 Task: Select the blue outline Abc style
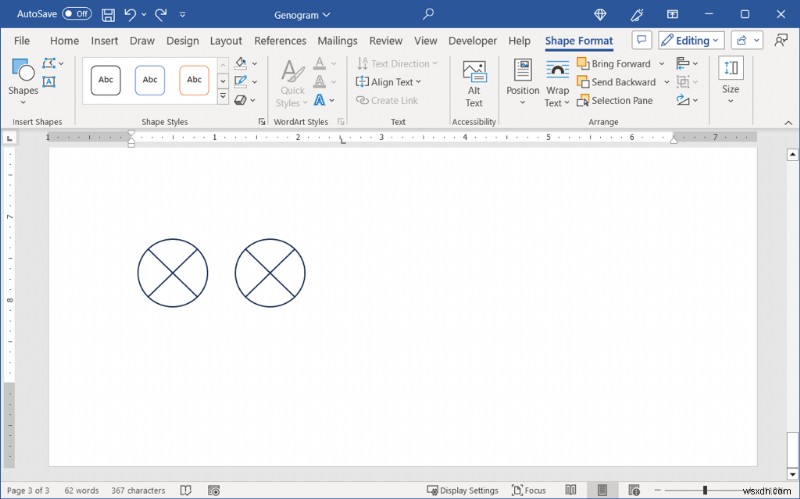150,80
